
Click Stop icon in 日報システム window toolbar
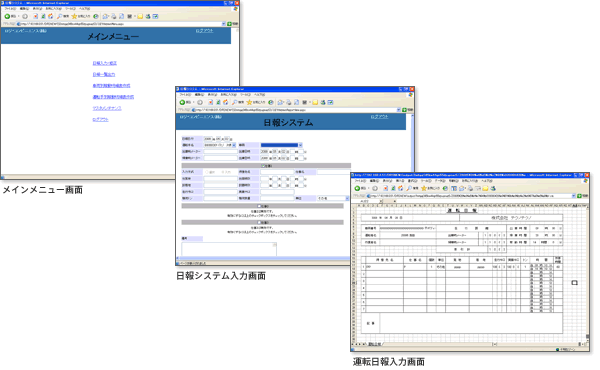coord(210,102)
